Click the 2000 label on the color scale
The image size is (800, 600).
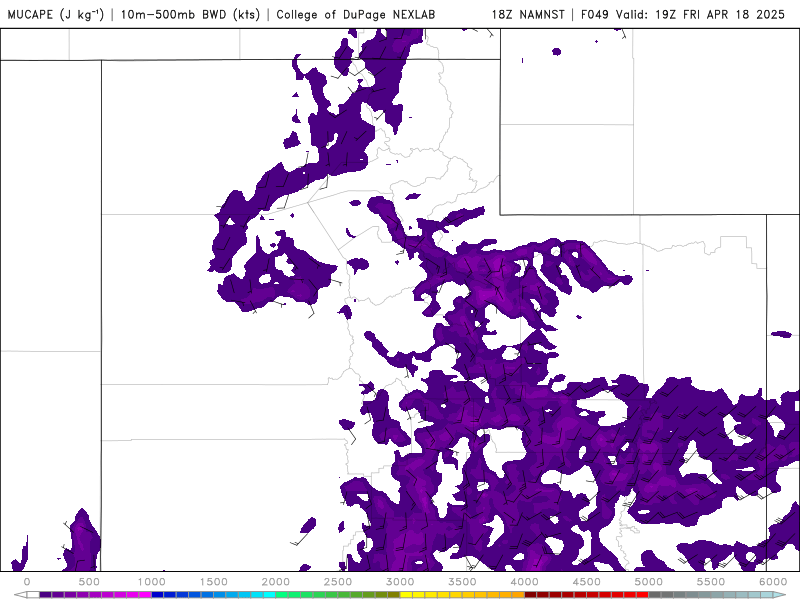(x=276, y=582)
